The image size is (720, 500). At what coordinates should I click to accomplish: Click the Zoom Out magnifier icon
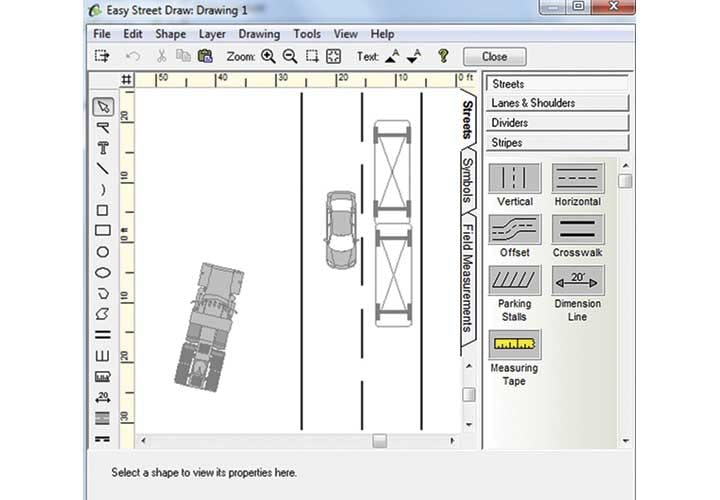click(290, 57)
